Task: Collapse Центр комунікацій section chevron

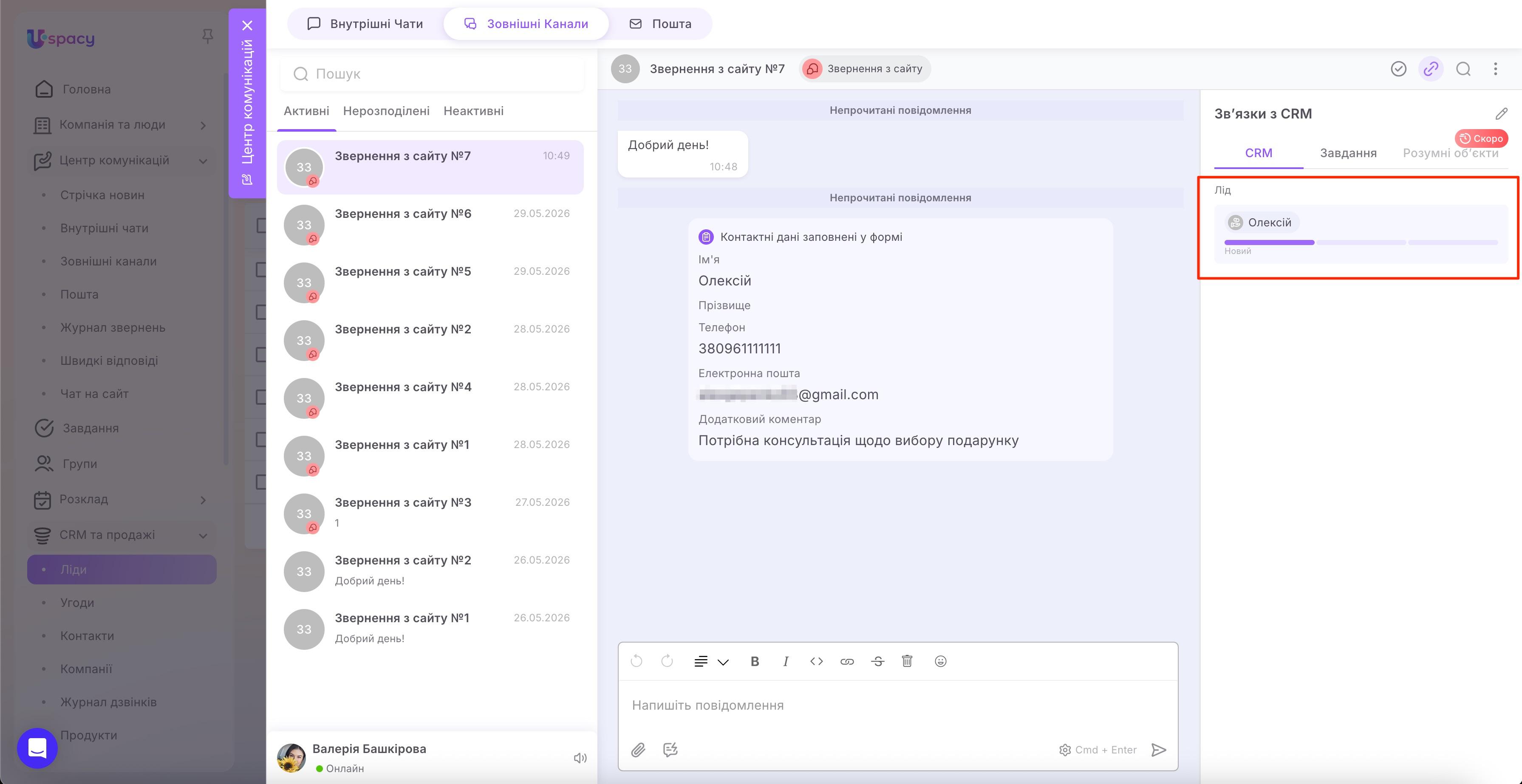Action: point(203,161)
